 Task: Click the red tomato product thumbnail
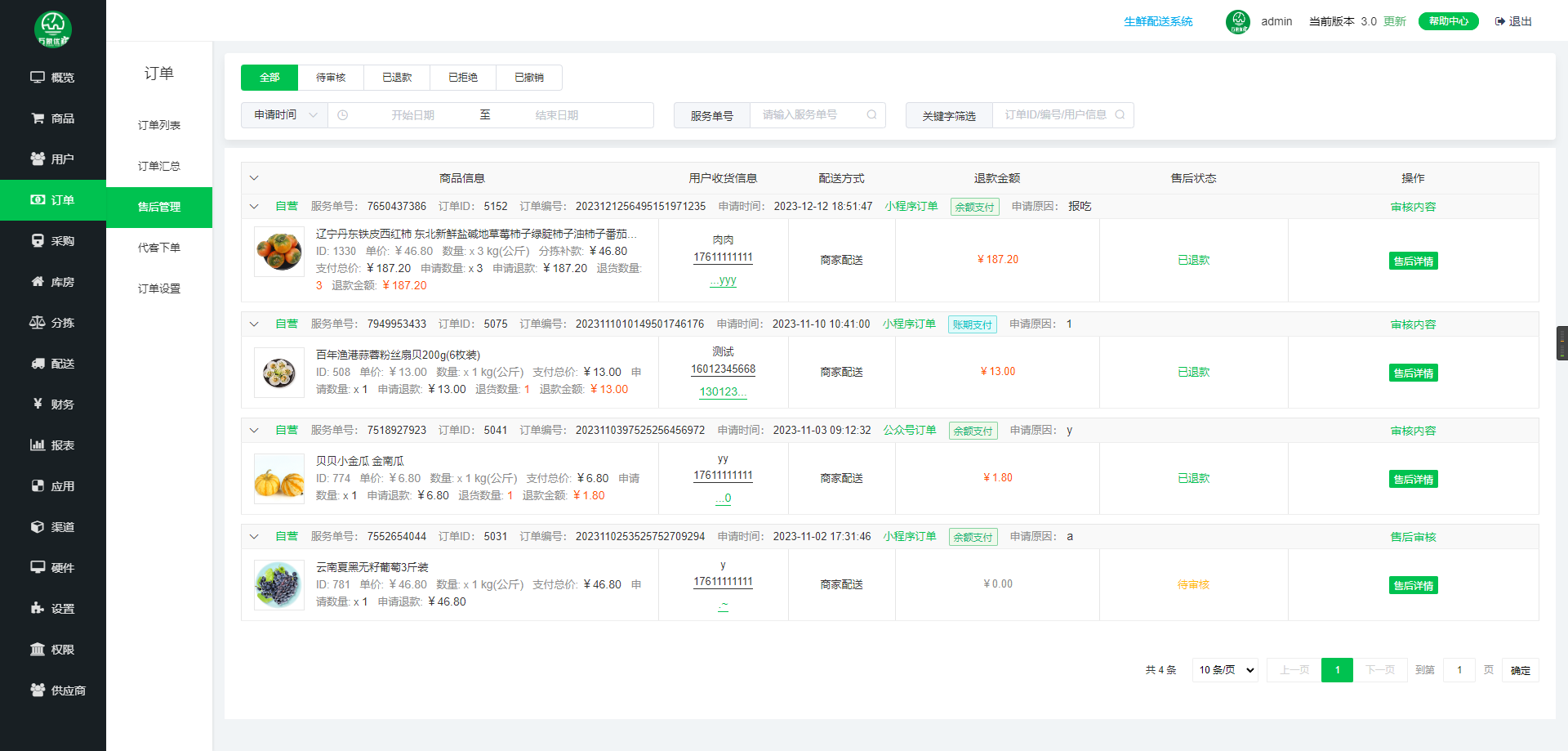pyautogui.click(x=279, y=252)
